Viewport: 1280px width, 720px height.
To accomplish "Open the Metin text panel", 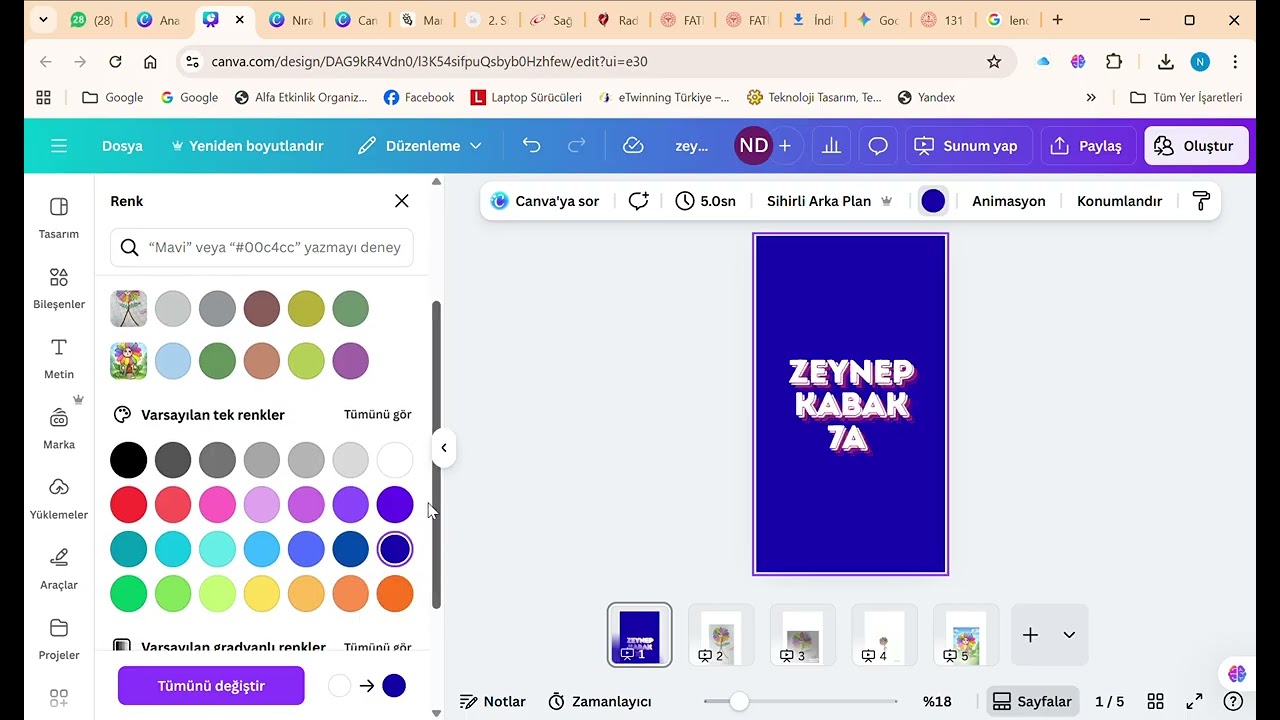I will pos(58,357).
